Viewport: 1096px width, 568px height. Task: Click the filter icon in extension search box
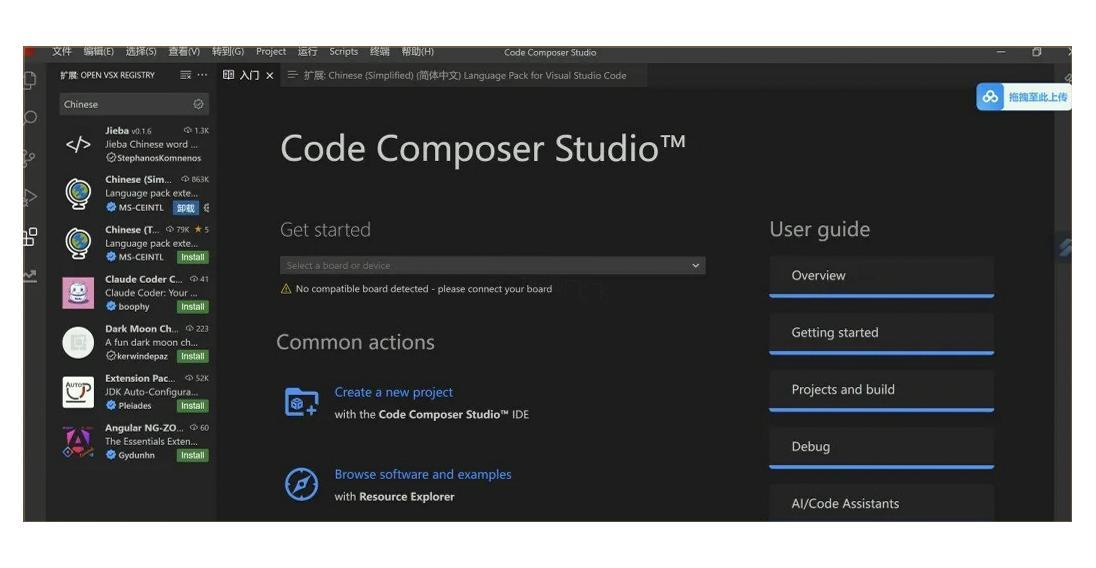198,104
